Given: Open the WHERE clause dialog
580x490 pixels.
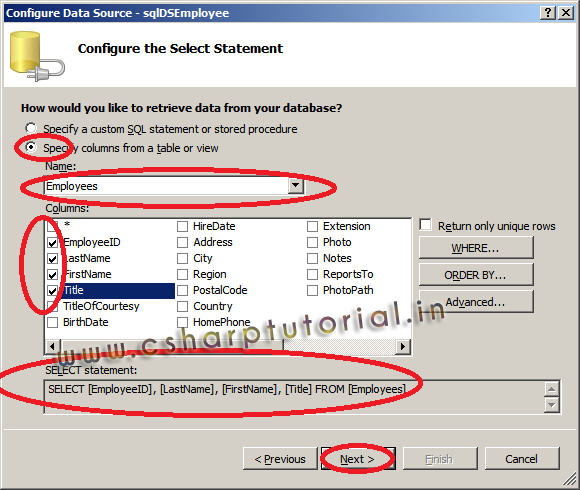Looking at the screenshot, I should click(x=476, y=247).
